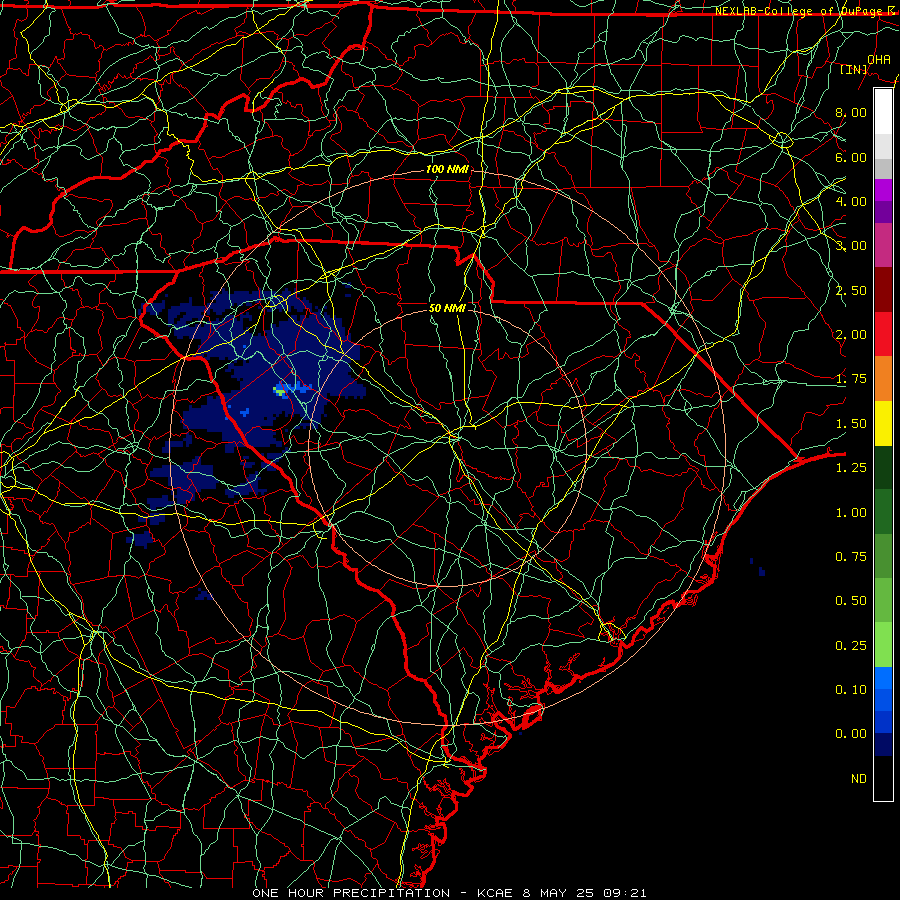Click the "0.50" legend value
Image resolution: width=900 pixels, height=900 pixels.
[851, 601]
